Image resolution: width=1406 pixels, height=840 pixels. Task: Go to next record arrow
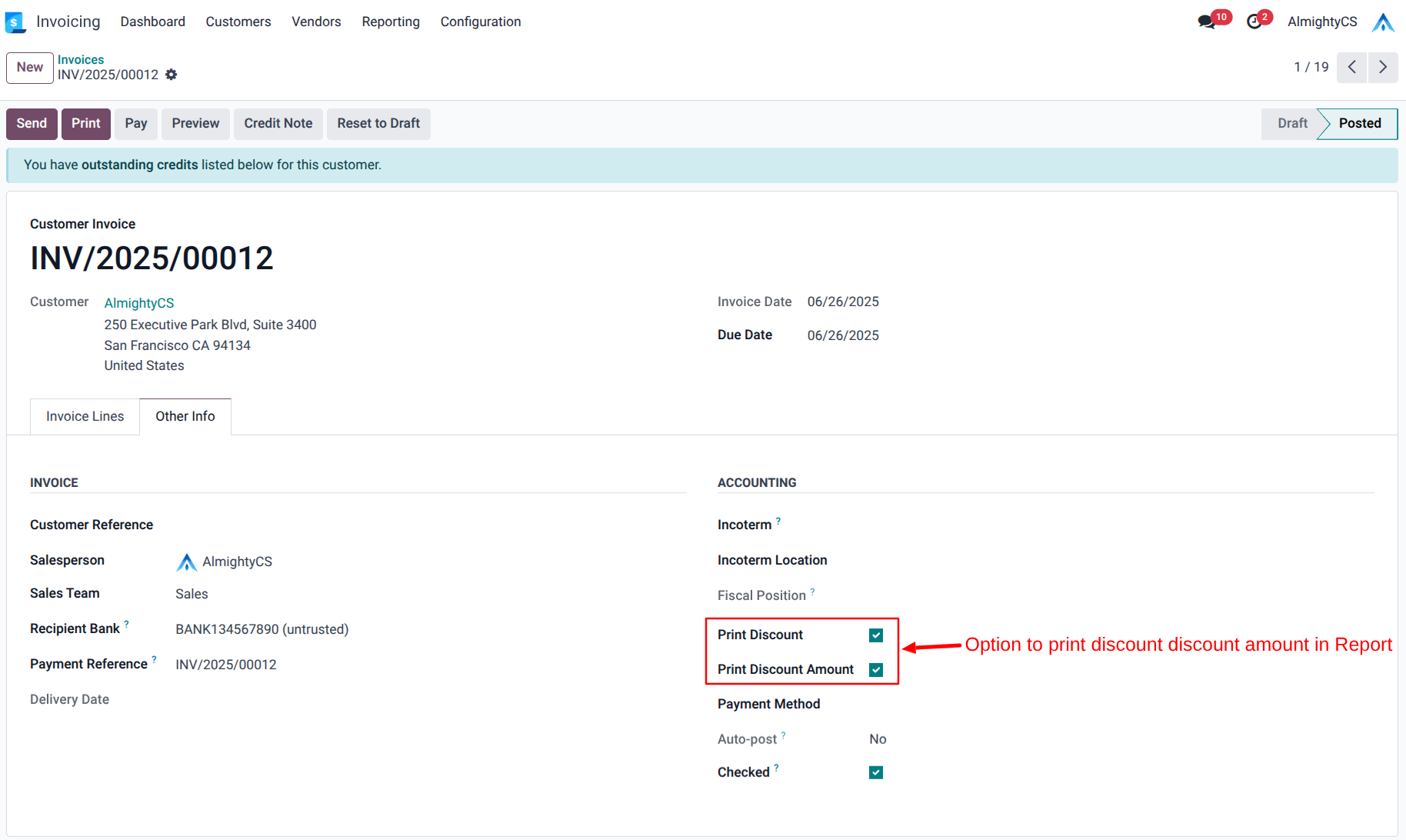tap(1382, 67)
